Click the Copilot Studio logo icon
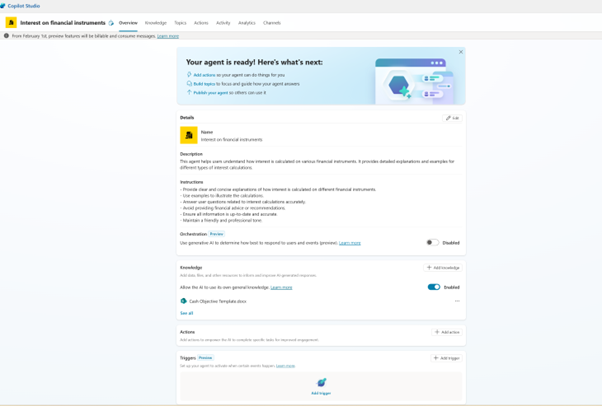 (4, 6)
